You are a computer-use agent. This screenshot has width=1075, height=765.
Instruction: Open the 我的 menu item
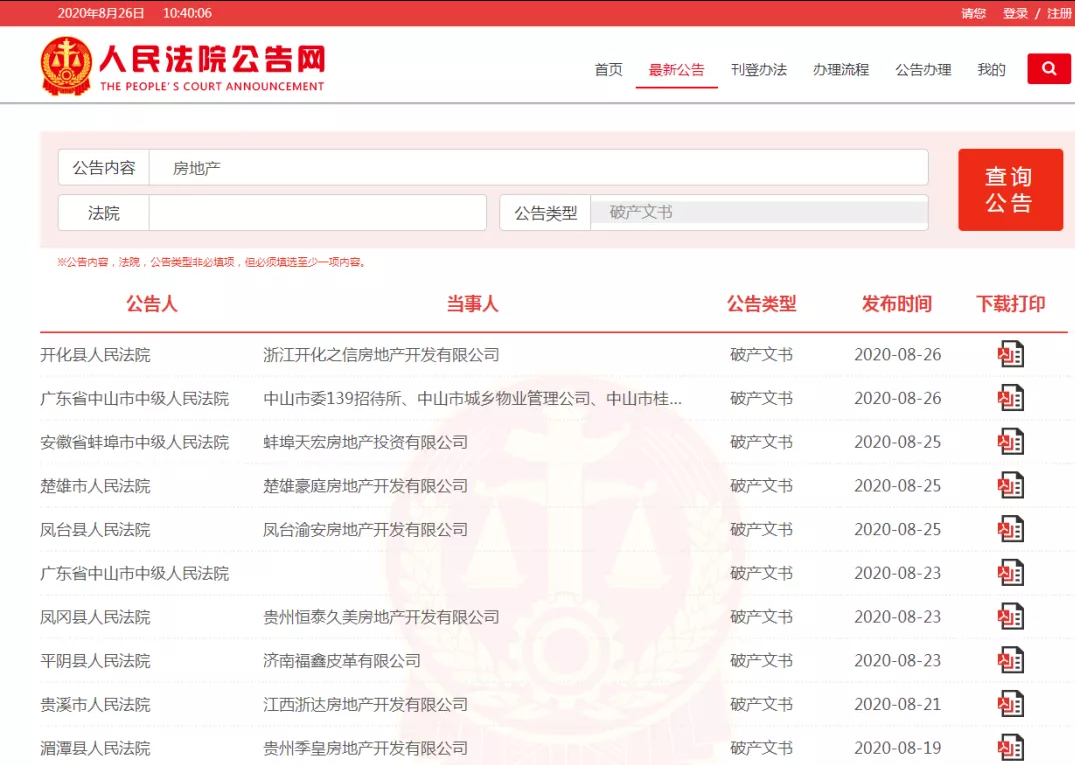click(991, 69)
